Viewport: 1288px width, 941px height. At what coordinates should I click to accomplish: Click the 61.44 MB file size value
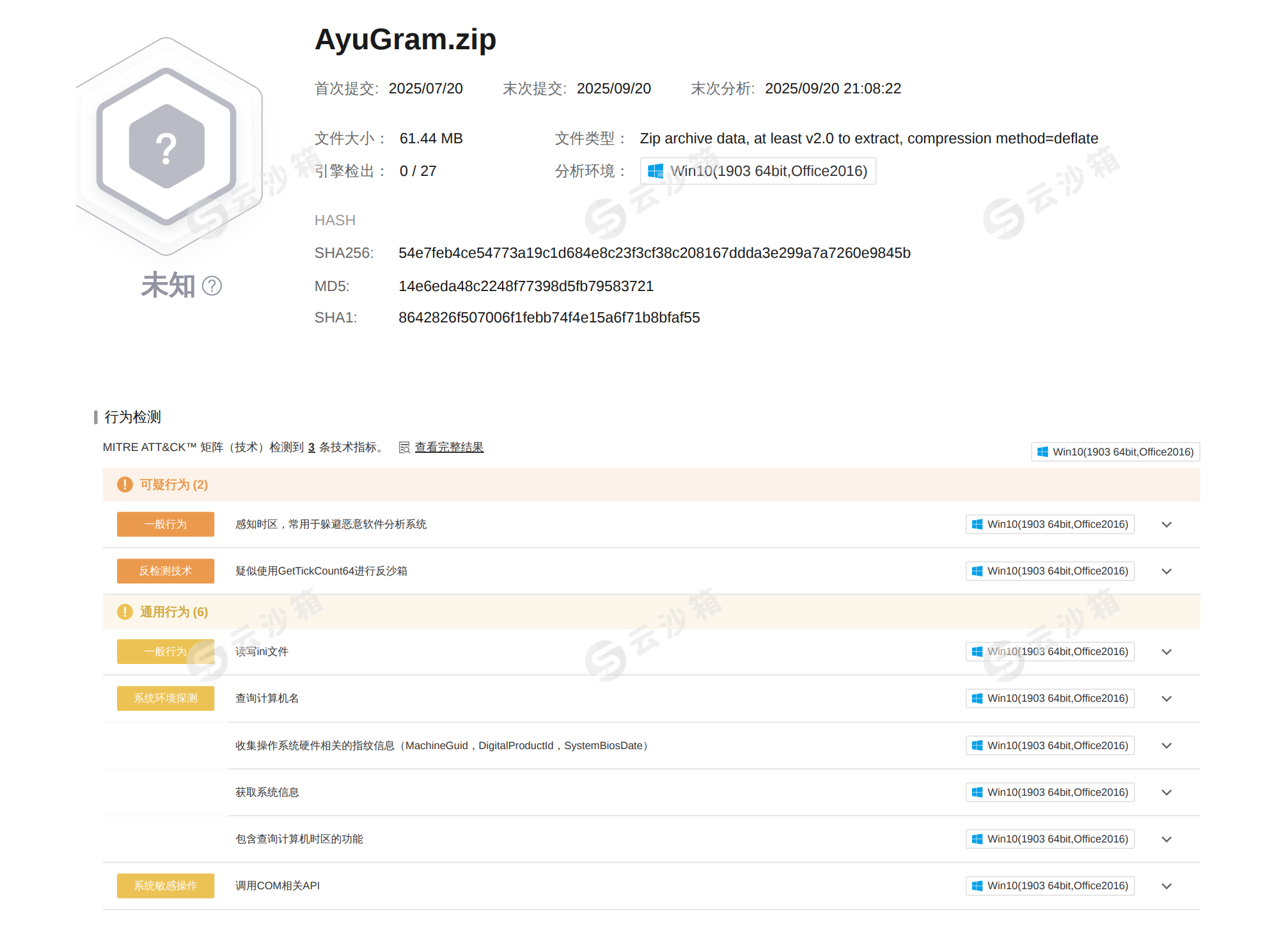(431, 138)
